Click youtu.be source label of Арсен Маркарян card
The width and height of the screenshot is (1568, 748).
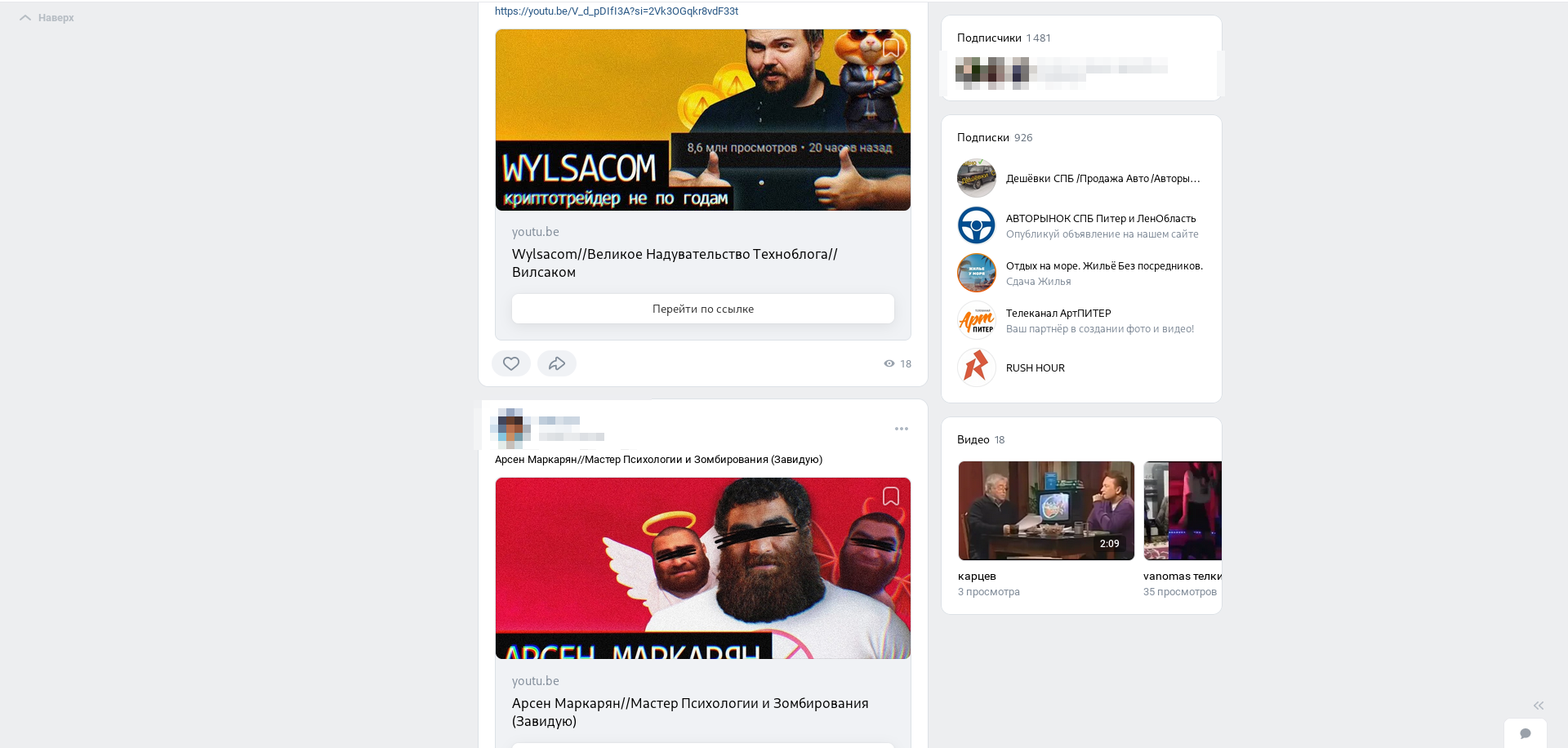pos(536,681)
